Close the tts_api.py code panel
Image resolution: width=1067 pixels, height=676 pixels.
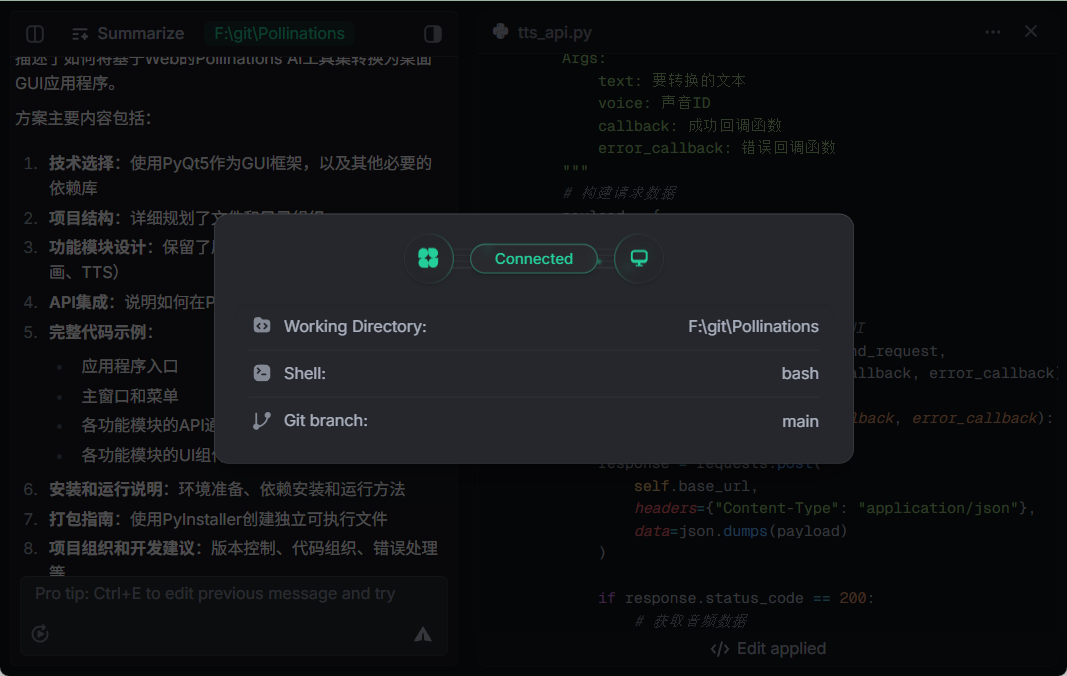coord(1031,31)
